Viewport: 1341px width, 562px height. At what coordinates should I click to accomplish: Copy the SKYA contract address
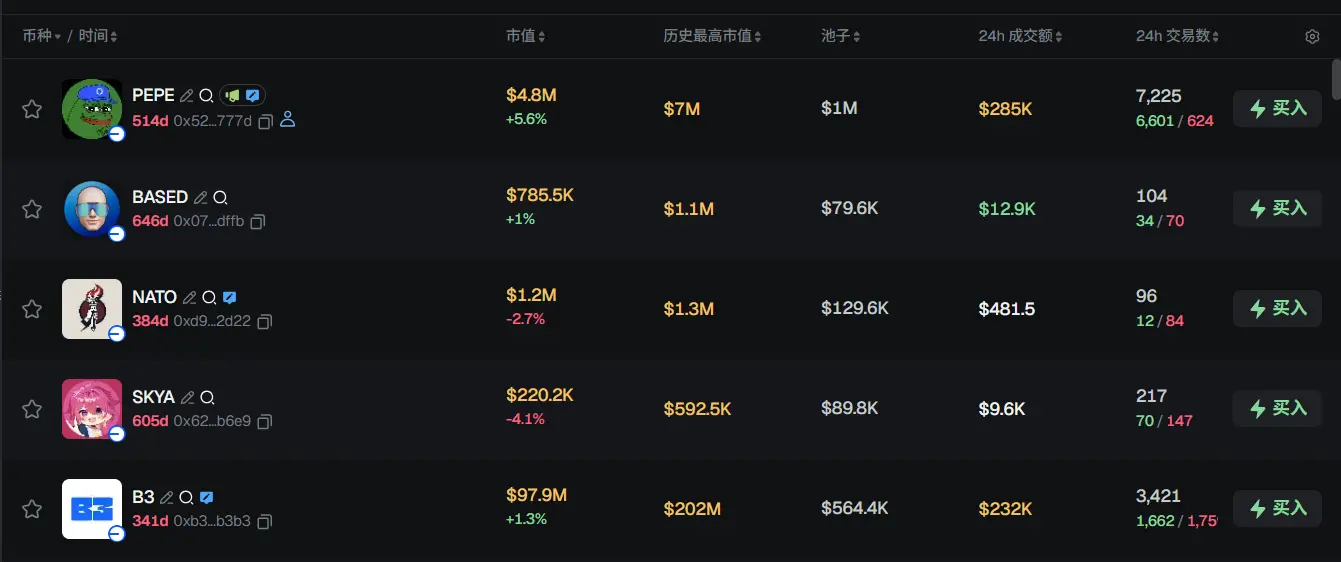click(264, 422)
